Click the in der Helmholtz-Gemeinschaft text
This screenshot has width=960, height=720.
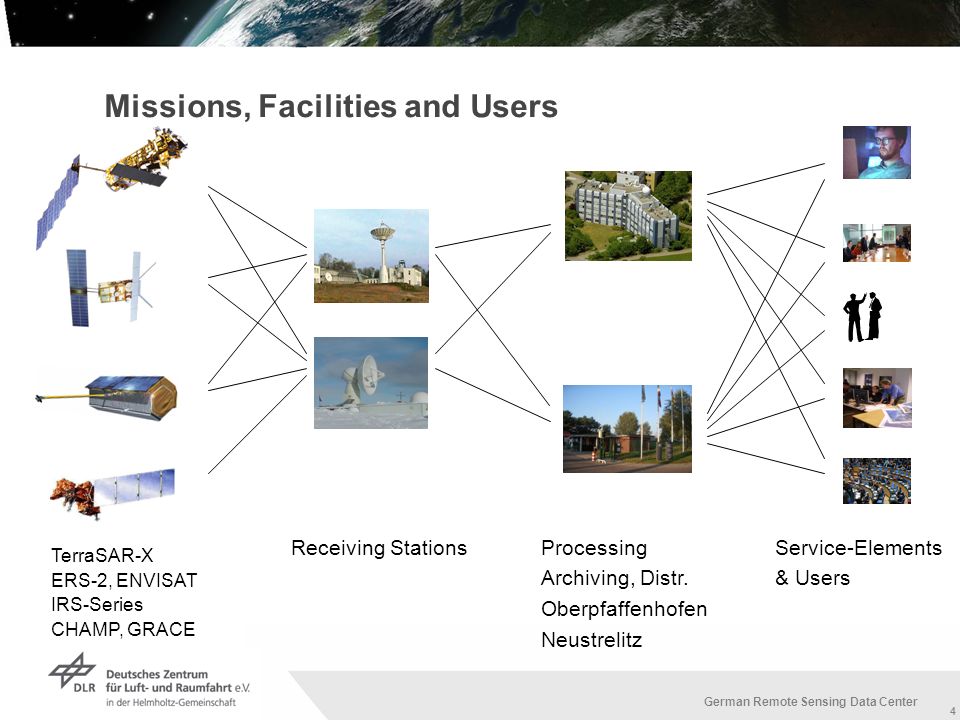pyautogui.click(x=171, y=702)
